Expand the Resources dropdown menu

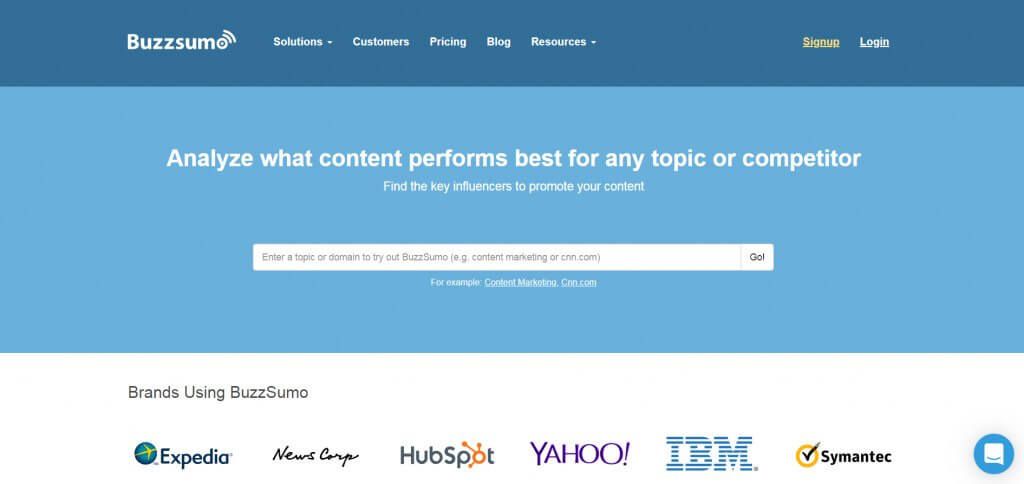[563, 42]
